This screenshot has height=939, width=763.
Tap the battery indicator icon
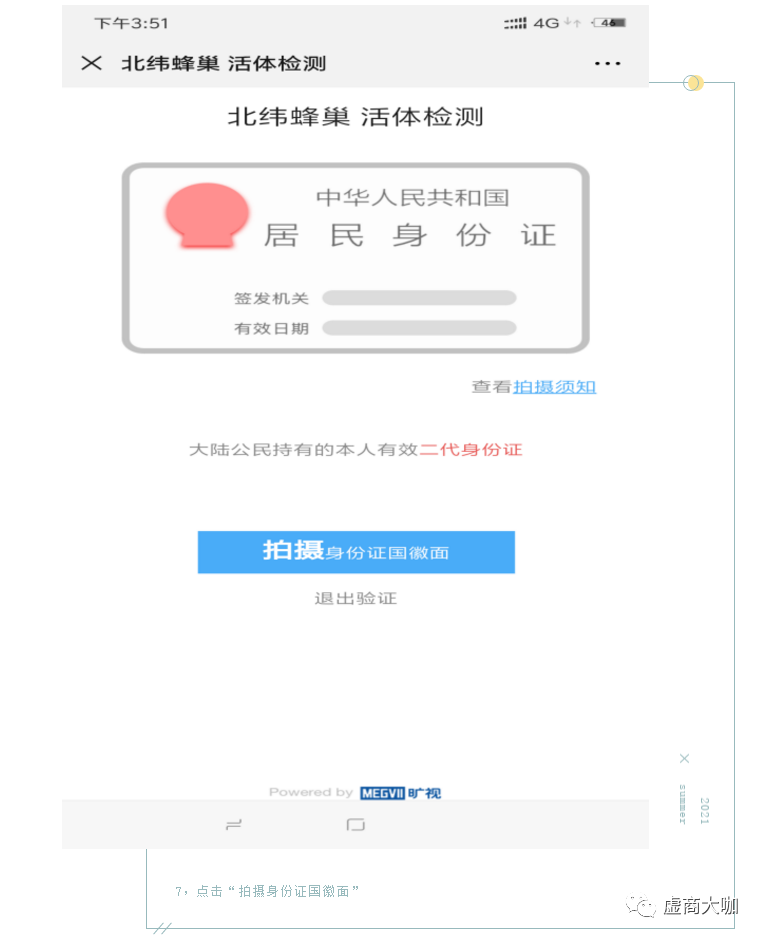click(x=609, y=23)
